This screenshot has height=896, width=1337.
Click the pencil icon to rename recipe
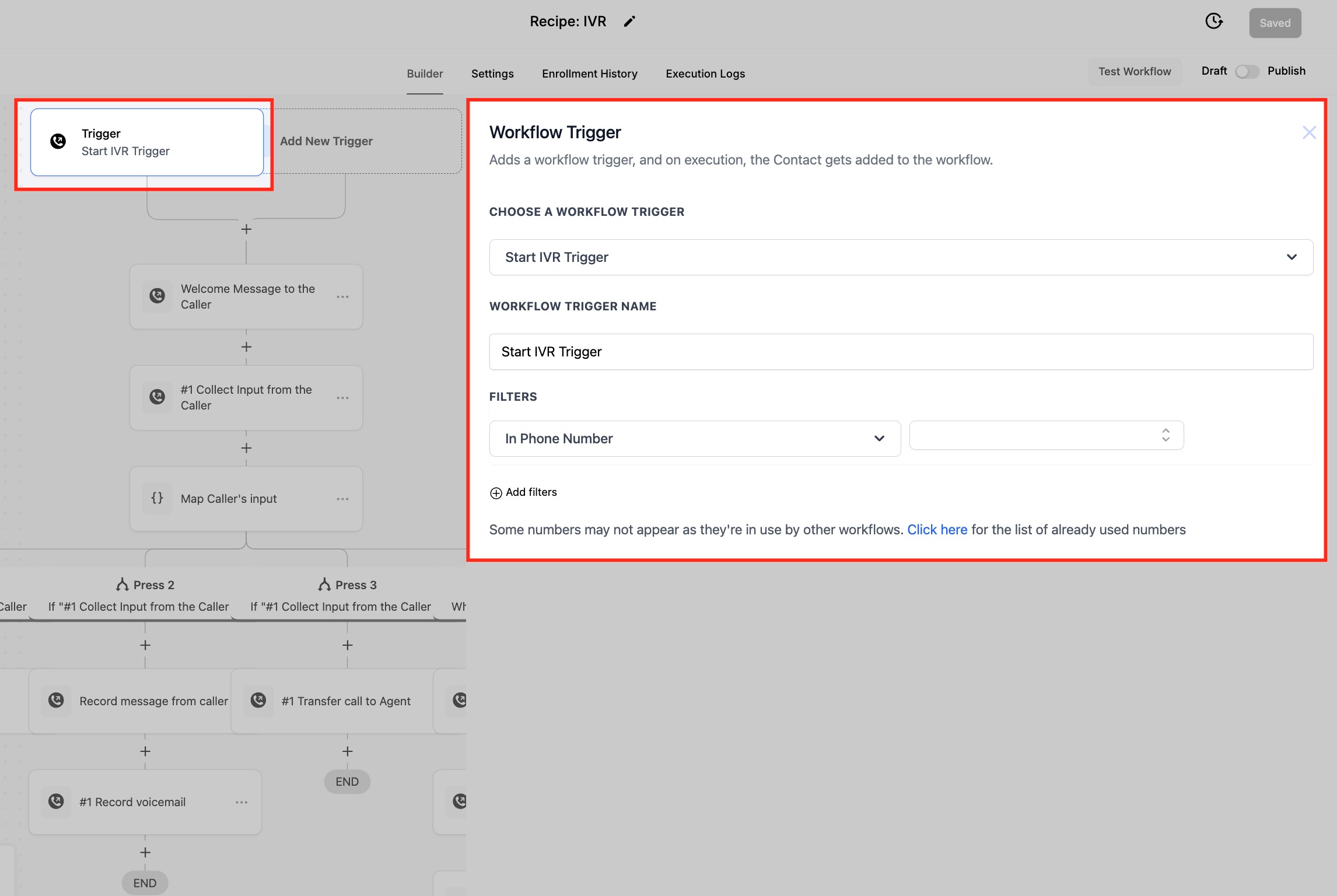629,22
